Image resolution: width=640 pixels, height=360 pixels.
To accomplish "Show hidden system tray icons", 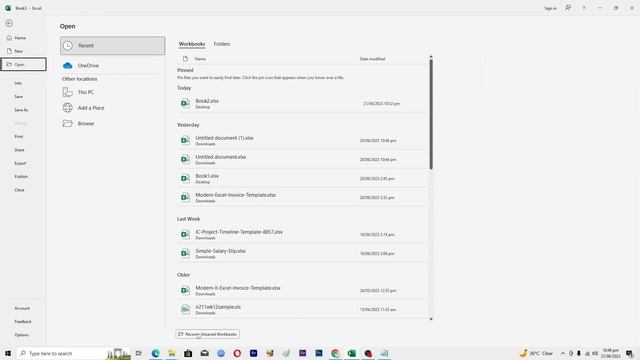I will [562, 353].
